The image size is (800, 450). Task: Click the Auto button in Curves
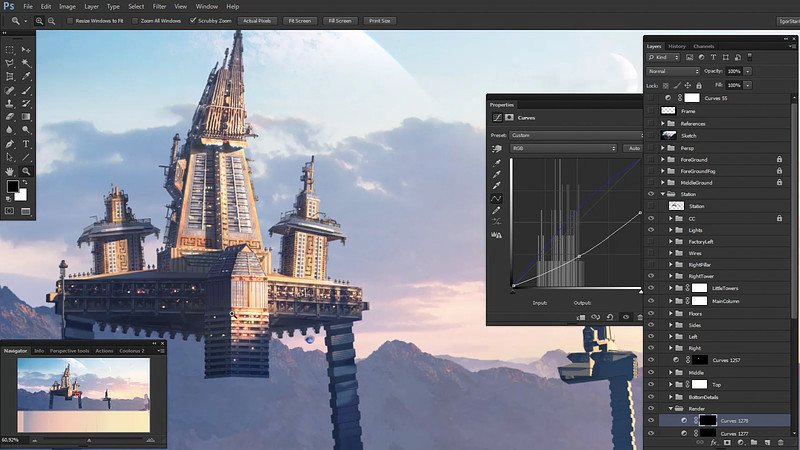click(x=634, y=148)
